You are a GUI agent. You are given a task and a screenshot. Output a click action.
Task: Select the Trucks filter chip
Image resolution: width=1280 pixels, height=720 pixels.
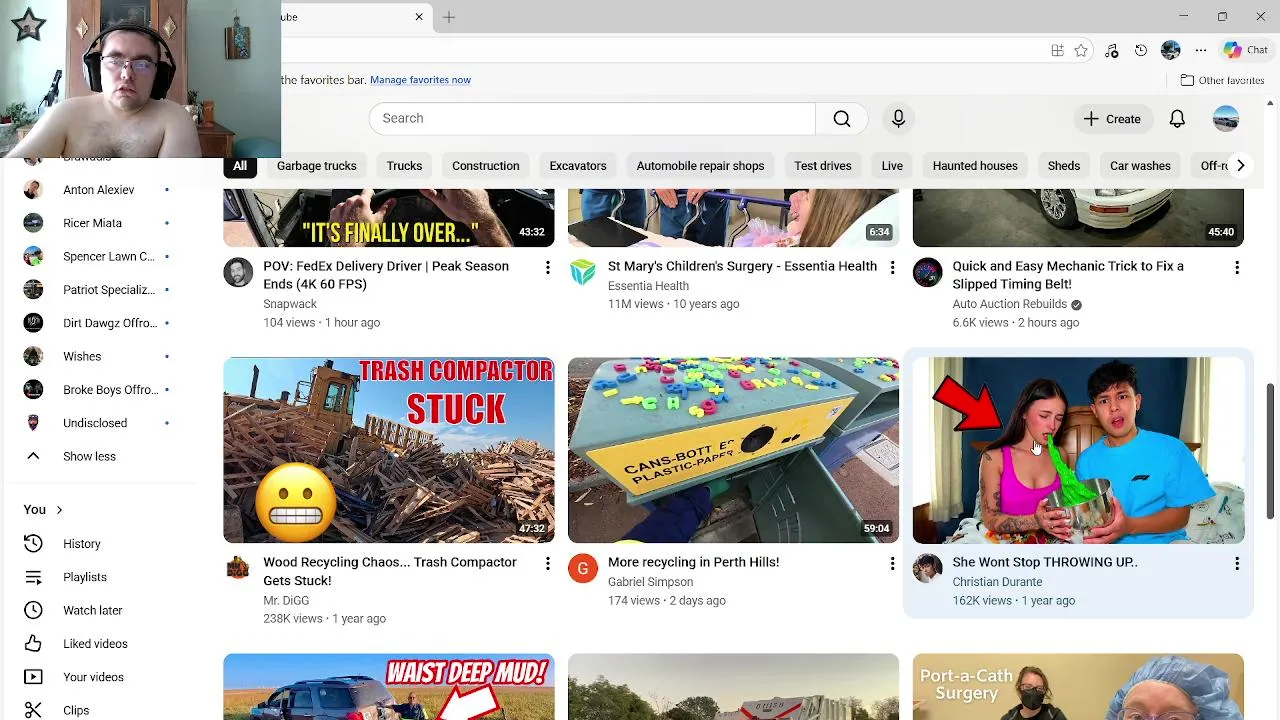(404, 166)
